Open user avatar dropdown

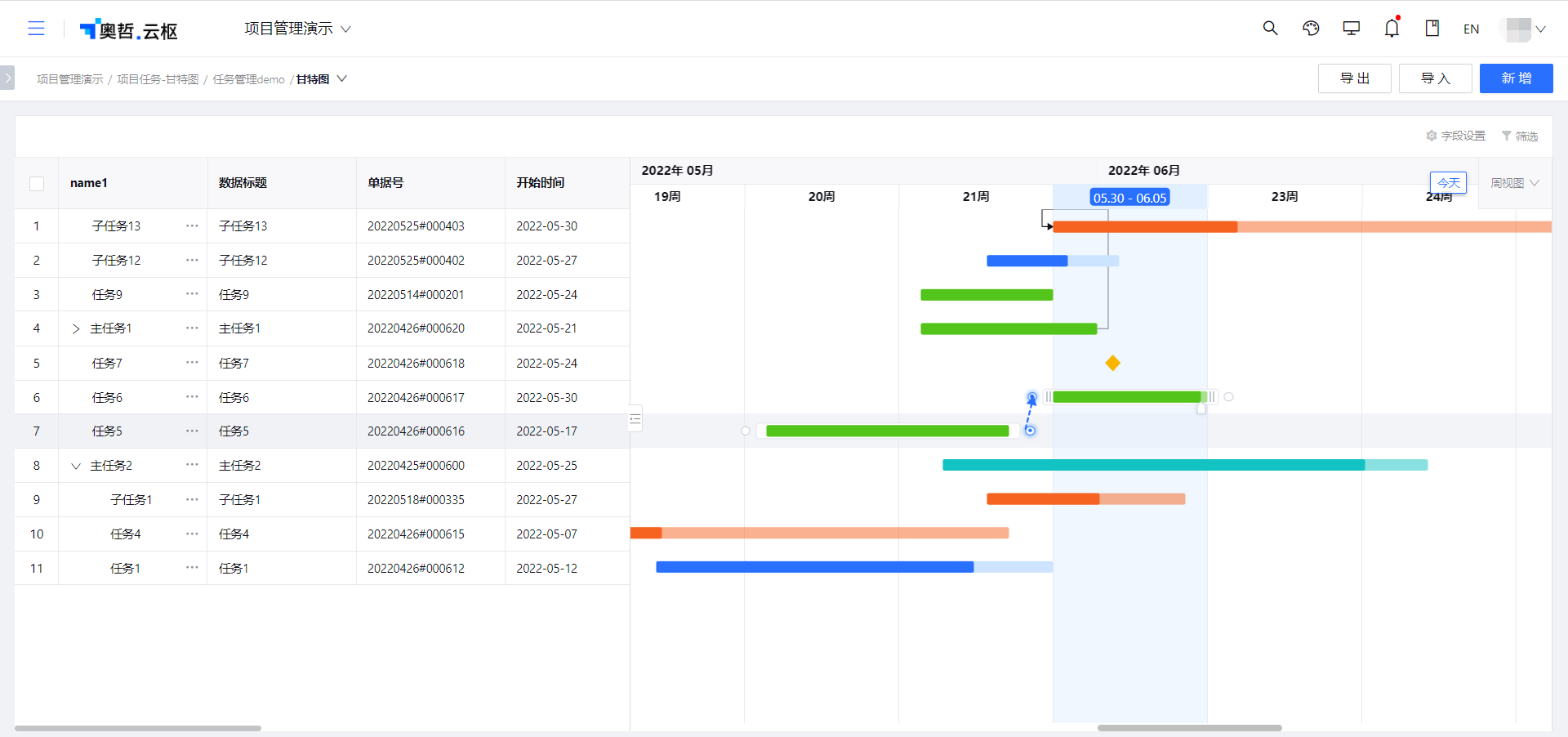[1524, 29]
